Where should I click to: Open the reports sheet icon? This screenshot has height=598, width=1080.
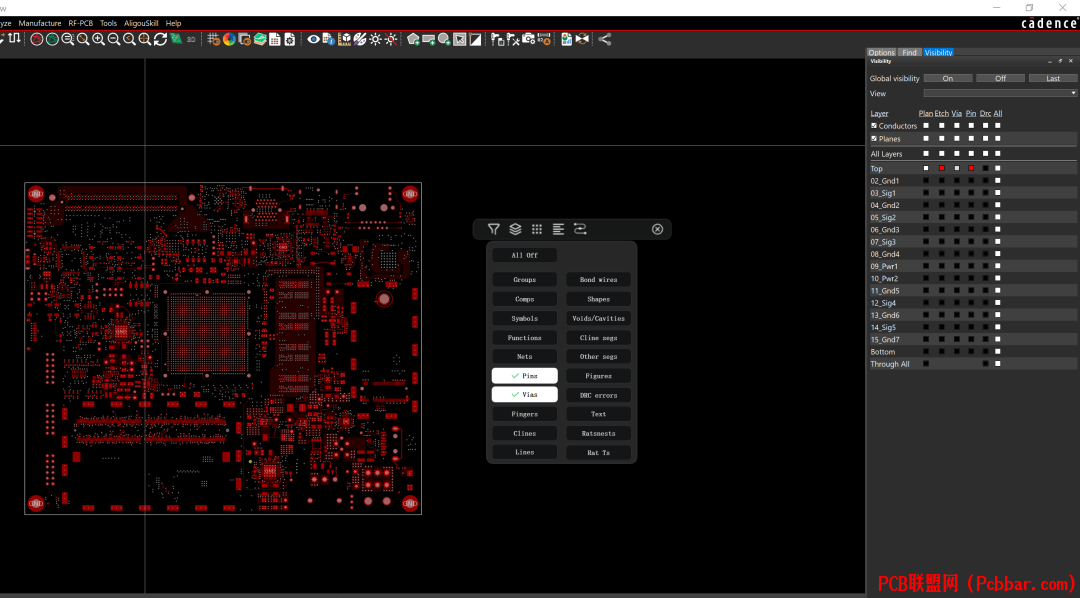point(275,39)
